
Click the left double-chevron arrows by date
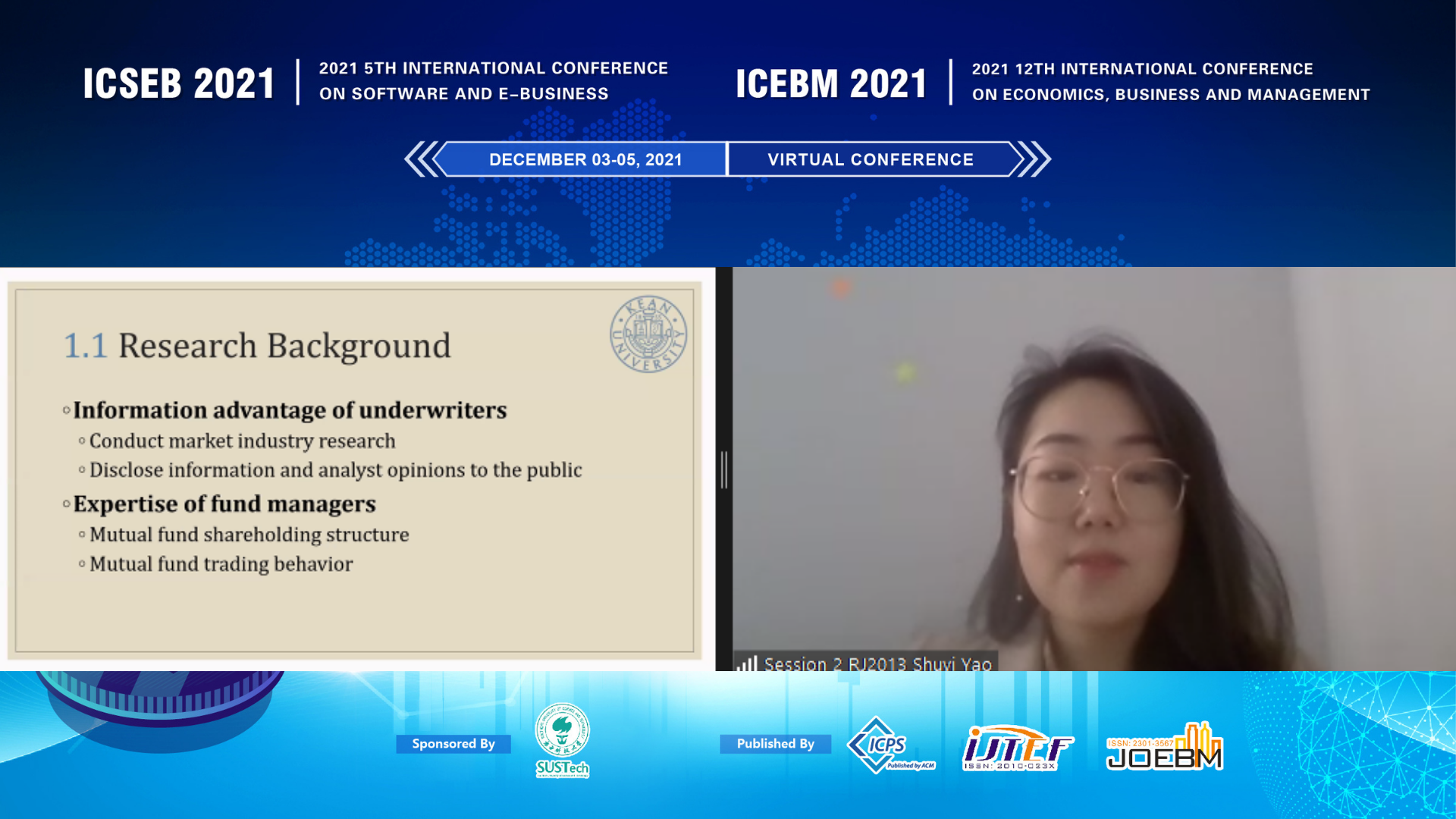422,159
